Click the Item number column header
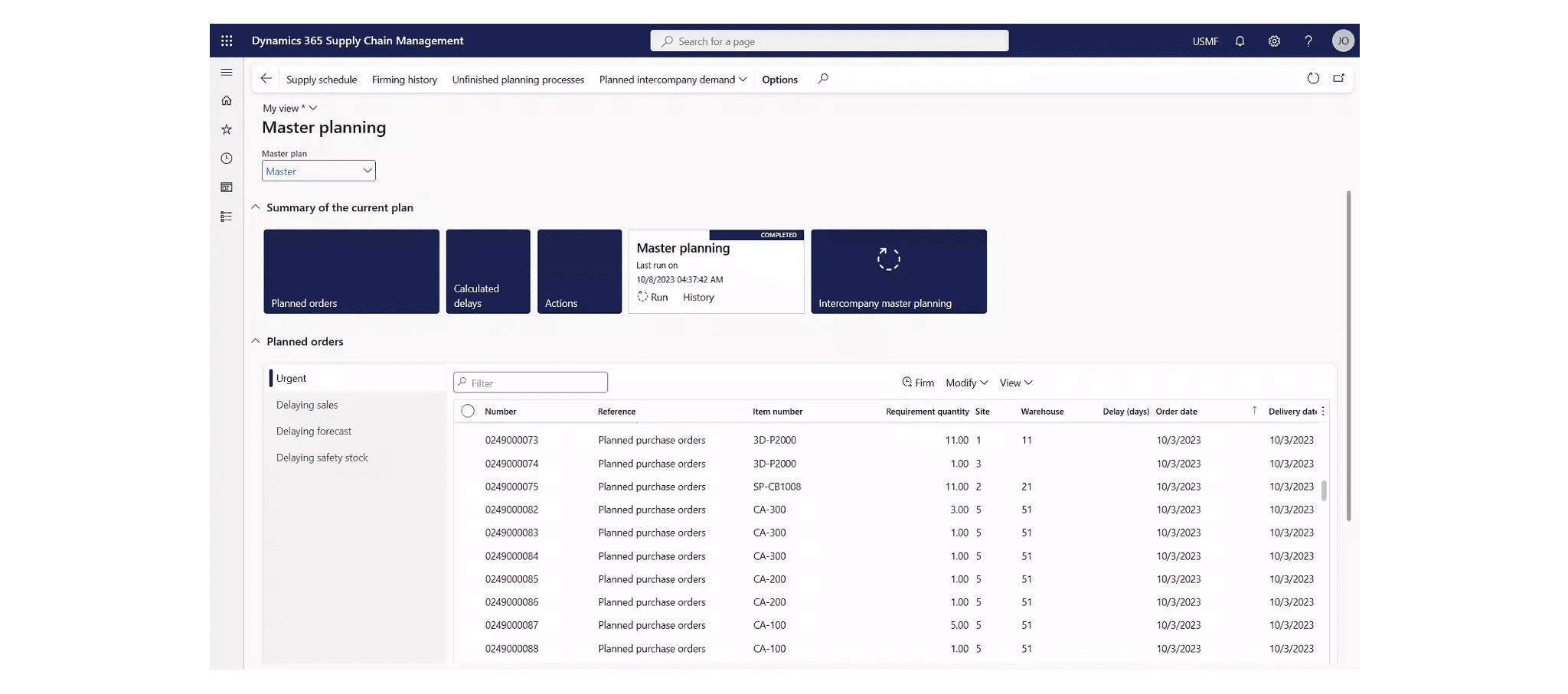 click(777, 412)
